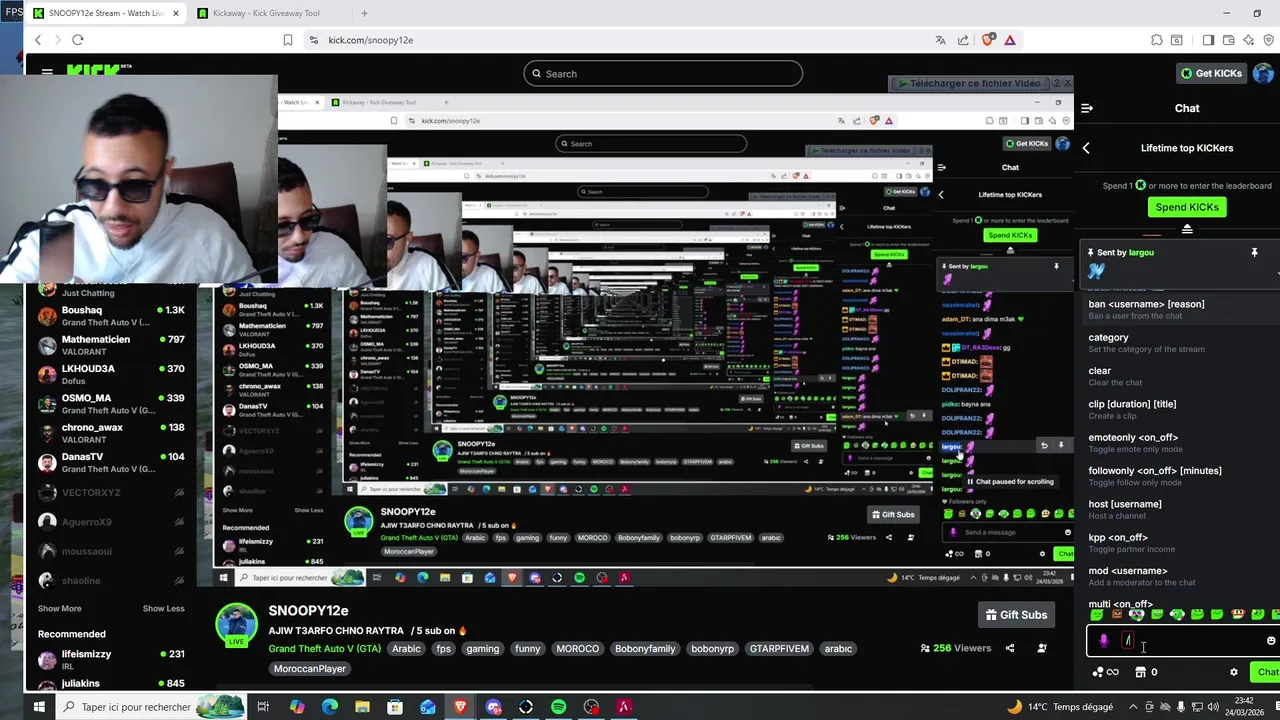Open the translate page icon
Screen dimensions: 1280x720
pyautogui.click(x=940, y=40)
